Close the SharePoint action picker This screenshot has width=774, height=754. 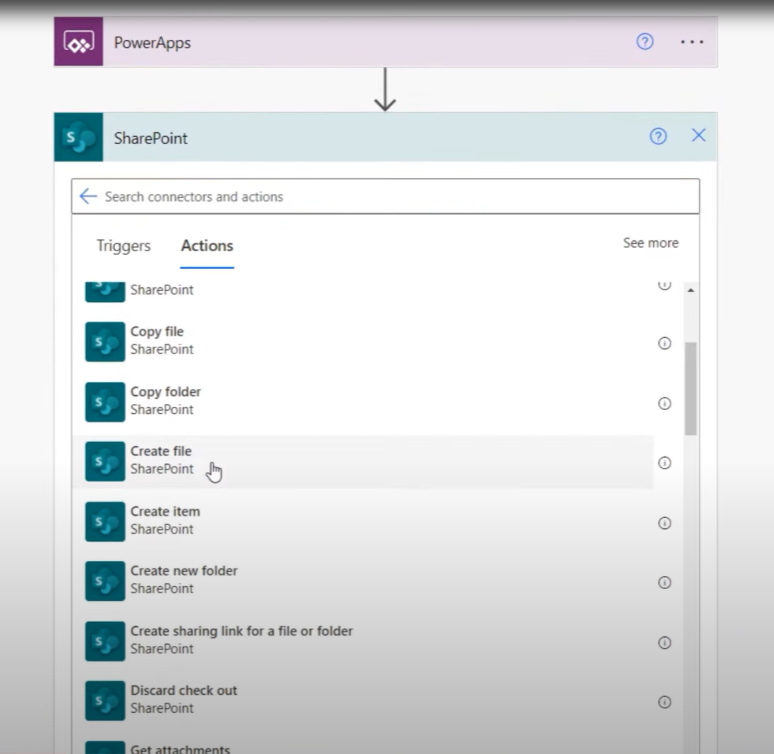click(x=698, y=135)
